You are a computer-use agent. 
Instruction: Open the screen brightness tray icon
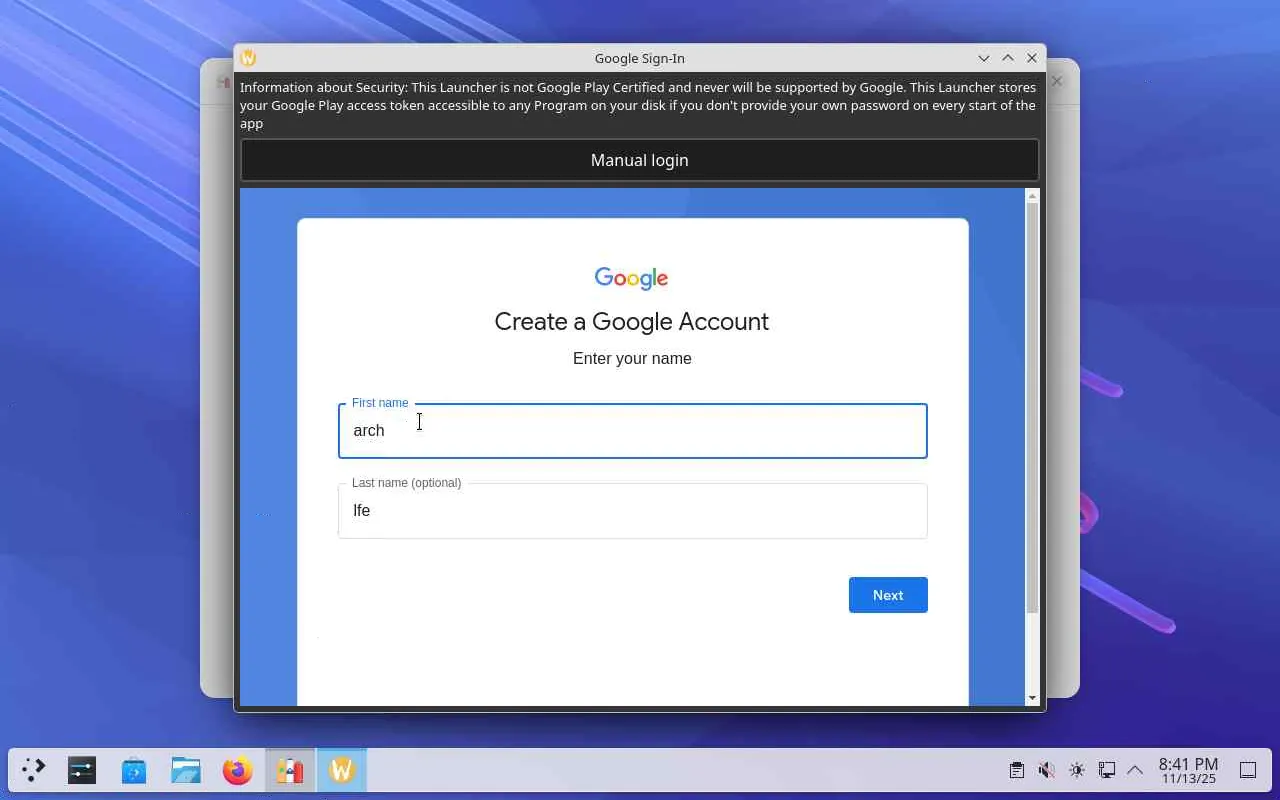tap(1076, 770)
